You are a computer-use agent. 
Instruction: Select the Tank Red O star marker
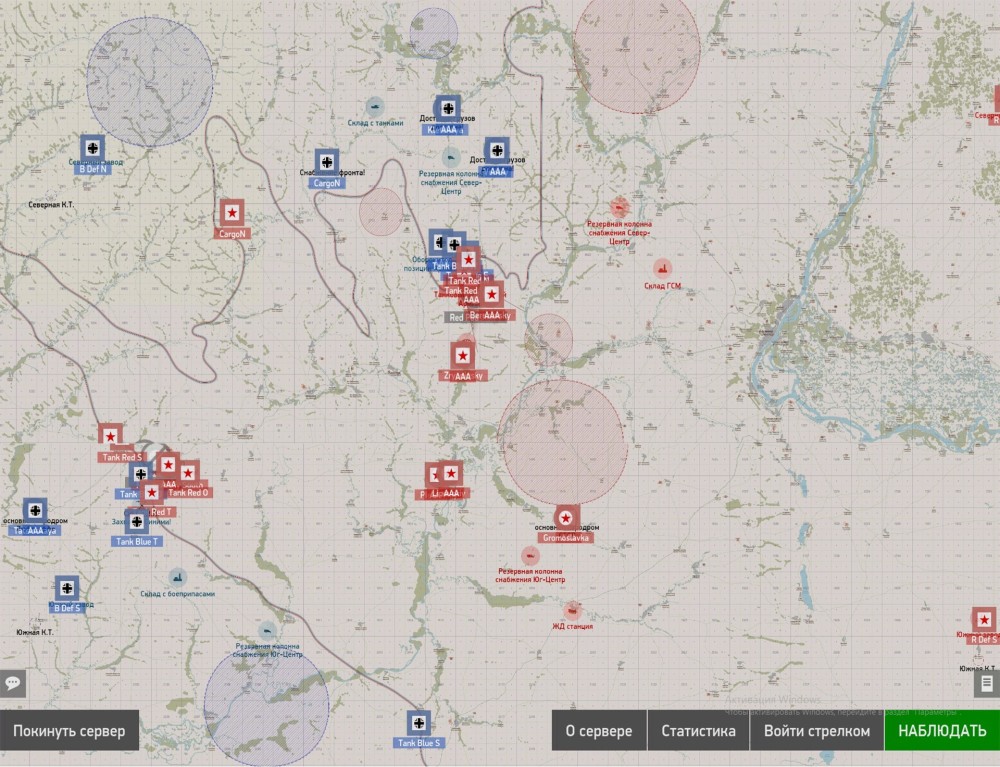tap(188, 473)
